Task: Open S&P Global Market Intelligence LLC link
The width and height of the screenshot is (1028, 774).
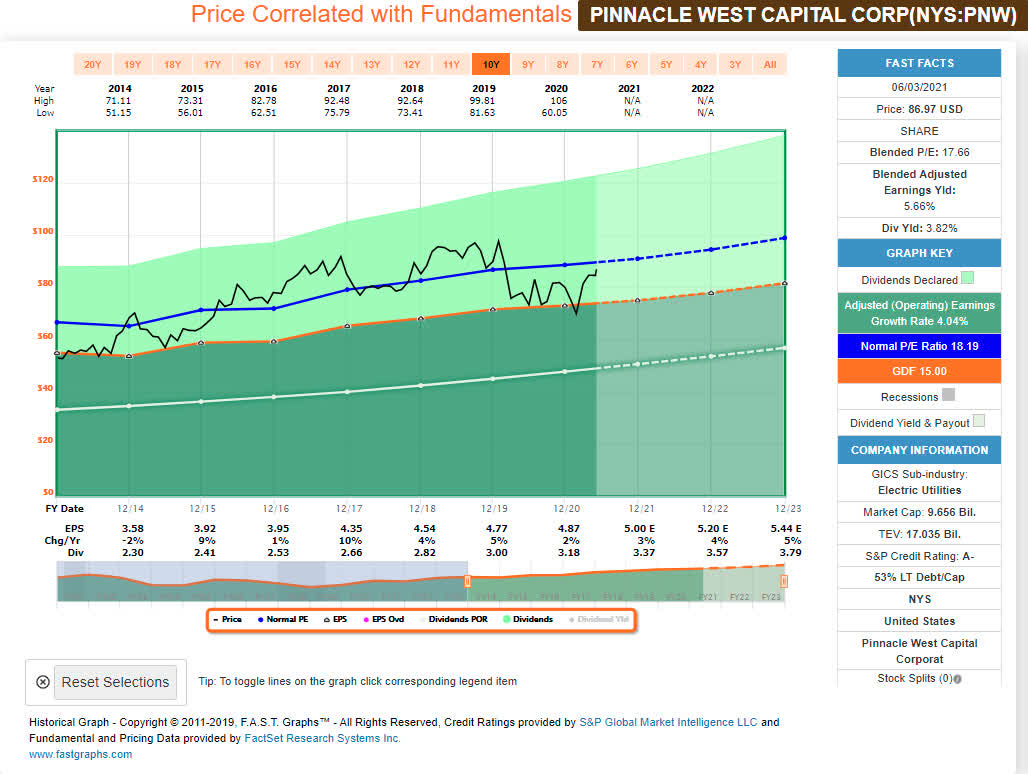Action: tap(668, 722)
